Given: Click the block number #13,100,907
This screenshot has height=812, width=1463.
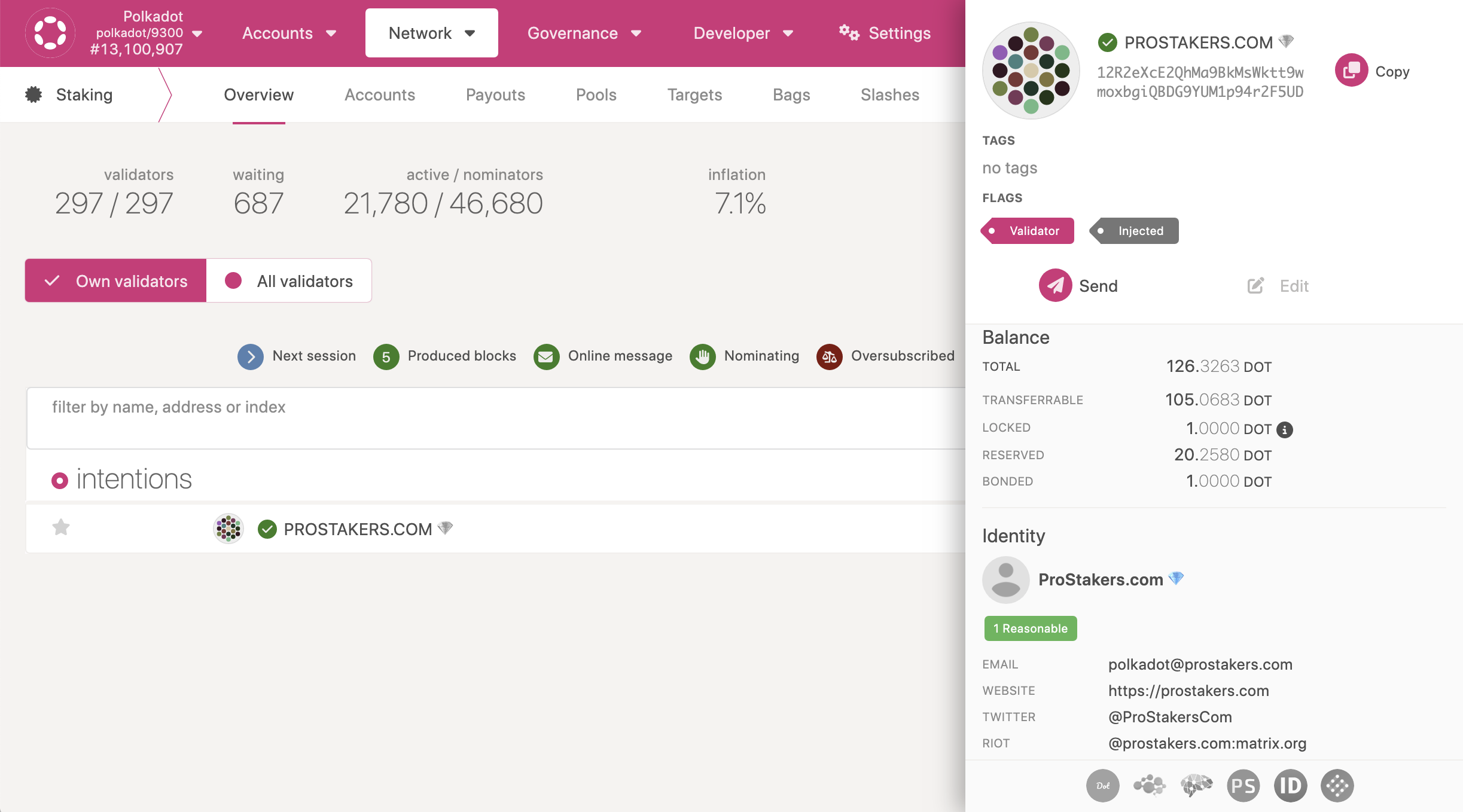Looking at the screenshot, I should pyautogui.click(x=136, y=49).
